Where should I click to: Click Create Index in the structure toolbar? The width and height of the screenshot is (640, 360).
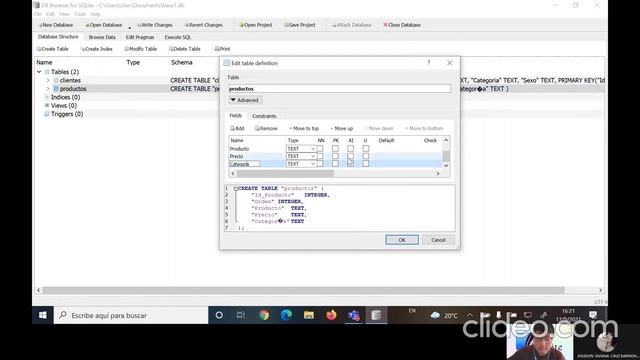point(96,49)
